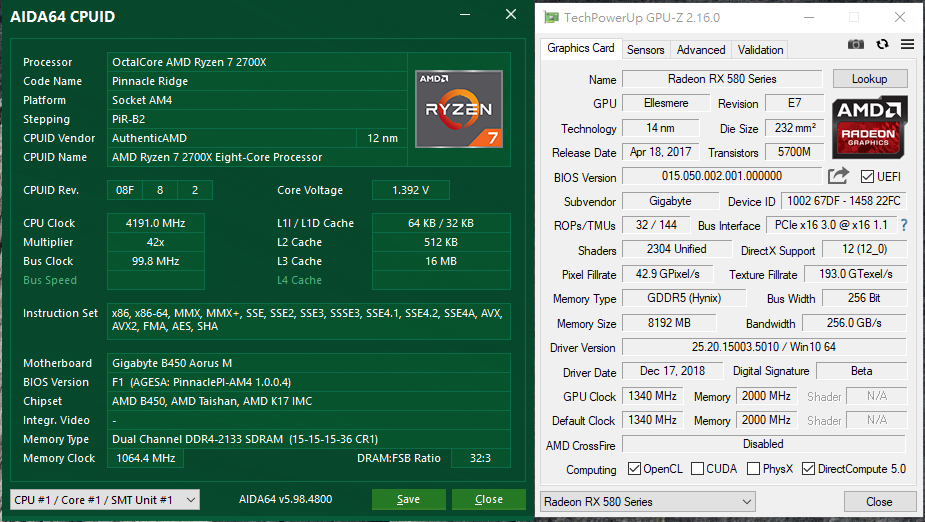Close GPU-Z with the title bar X

[900, 17]
